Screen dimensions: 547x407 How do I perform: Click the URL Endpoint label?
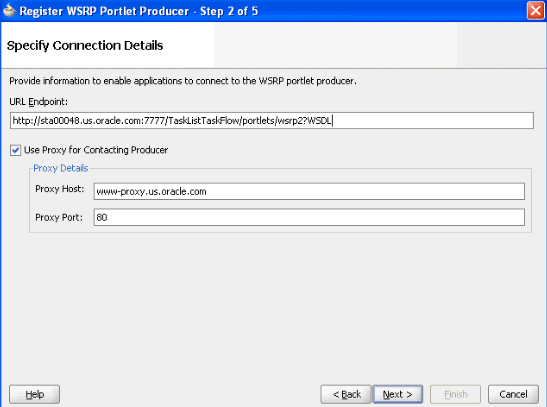pos(38,102)
